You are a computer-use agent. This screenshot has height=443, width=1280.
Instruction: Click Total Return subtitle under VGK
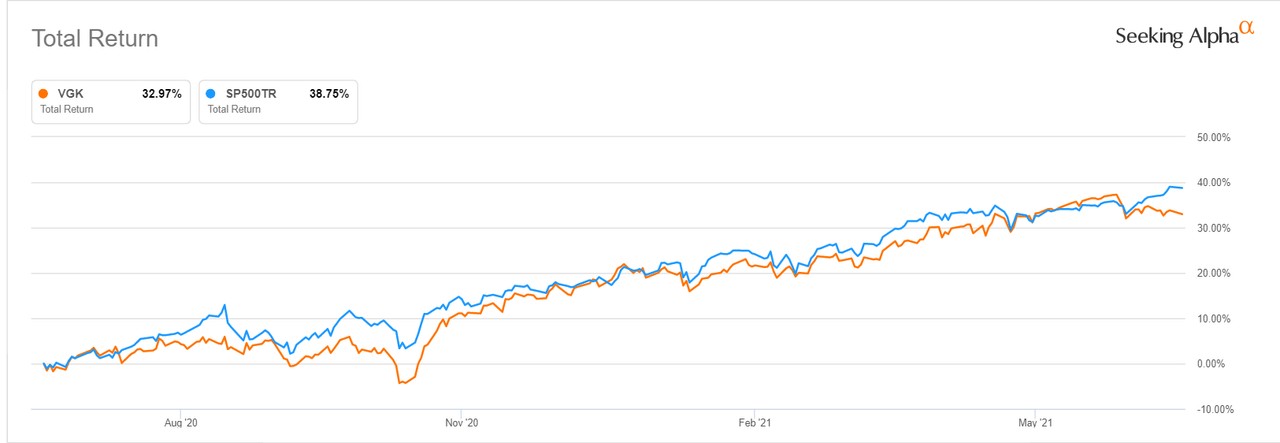point(66,109)
